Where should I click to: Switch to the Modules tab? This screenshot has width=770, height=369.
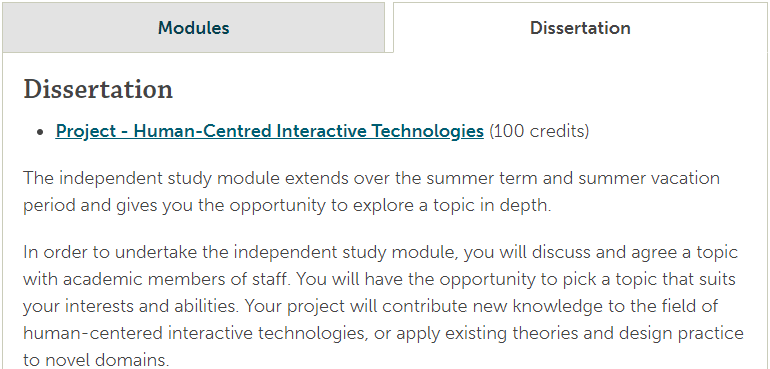coord(193,28)
